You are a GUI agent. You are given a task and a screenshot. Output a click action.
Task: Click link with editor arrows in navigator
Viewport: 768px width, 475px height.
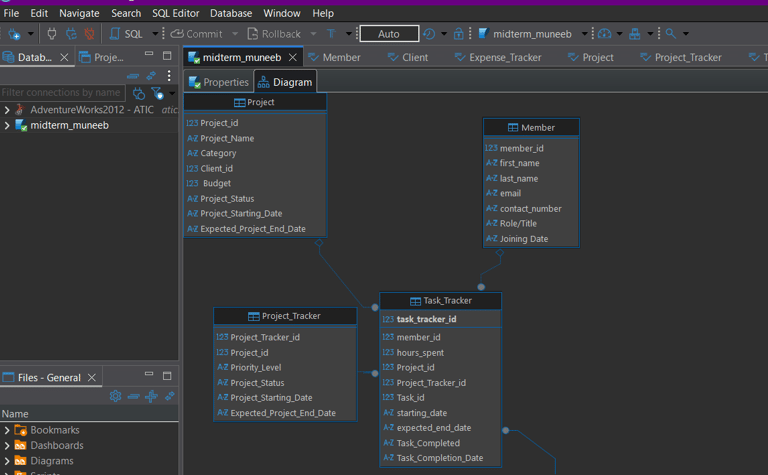pos(151,76)
